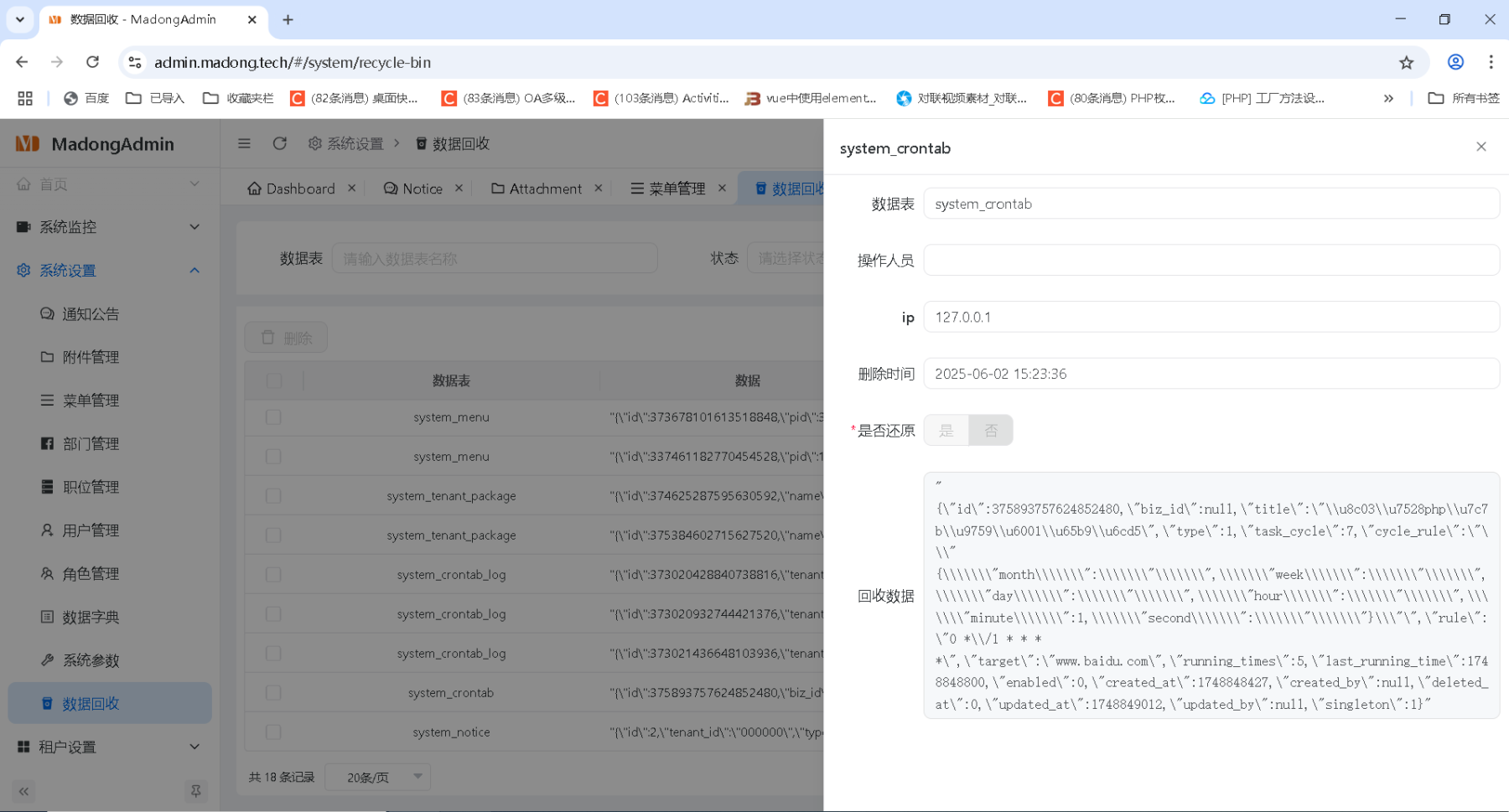The width and height of the screenshot is (1509, 812).
Task: Switch to the Attachment tab
Action: [537, 189]
